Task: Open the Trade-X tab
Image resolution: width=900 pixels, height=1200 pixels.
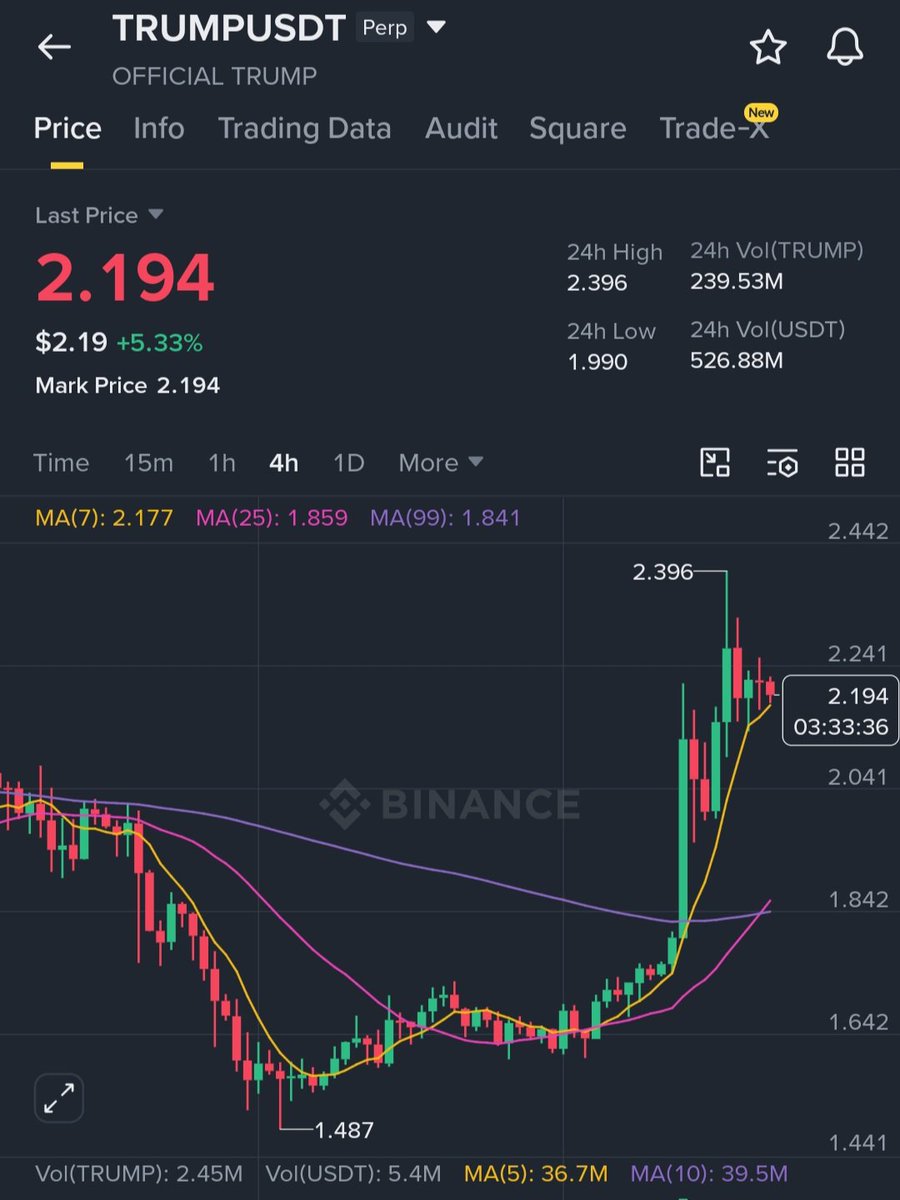Action: pos(714,128)
